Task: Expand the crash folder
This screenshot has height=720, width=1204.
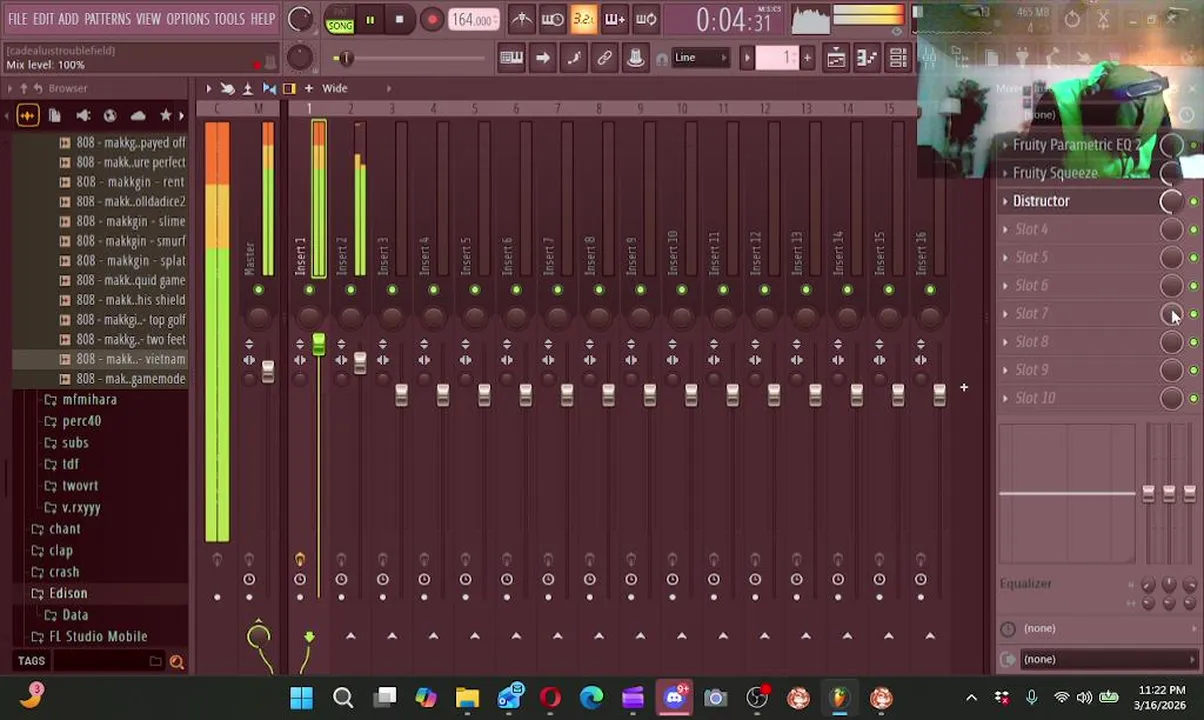Action: click(x=63, y=573)
